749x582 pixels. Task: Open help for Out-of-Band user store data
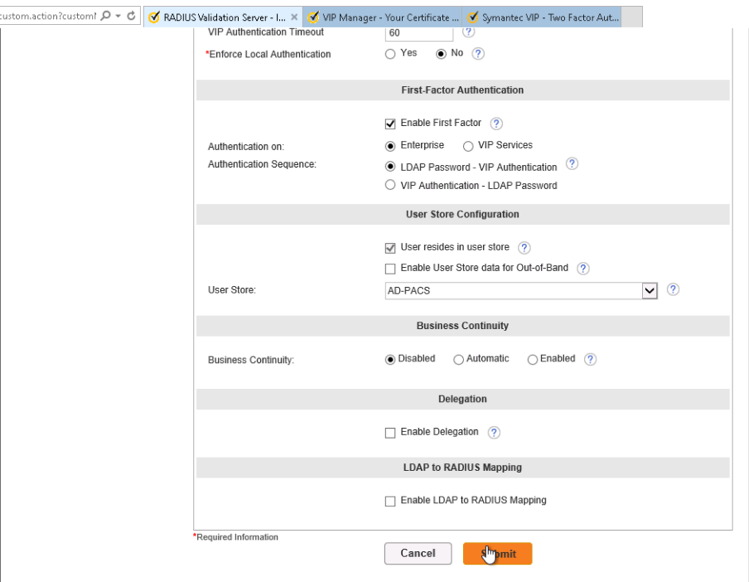coord(583,268)
